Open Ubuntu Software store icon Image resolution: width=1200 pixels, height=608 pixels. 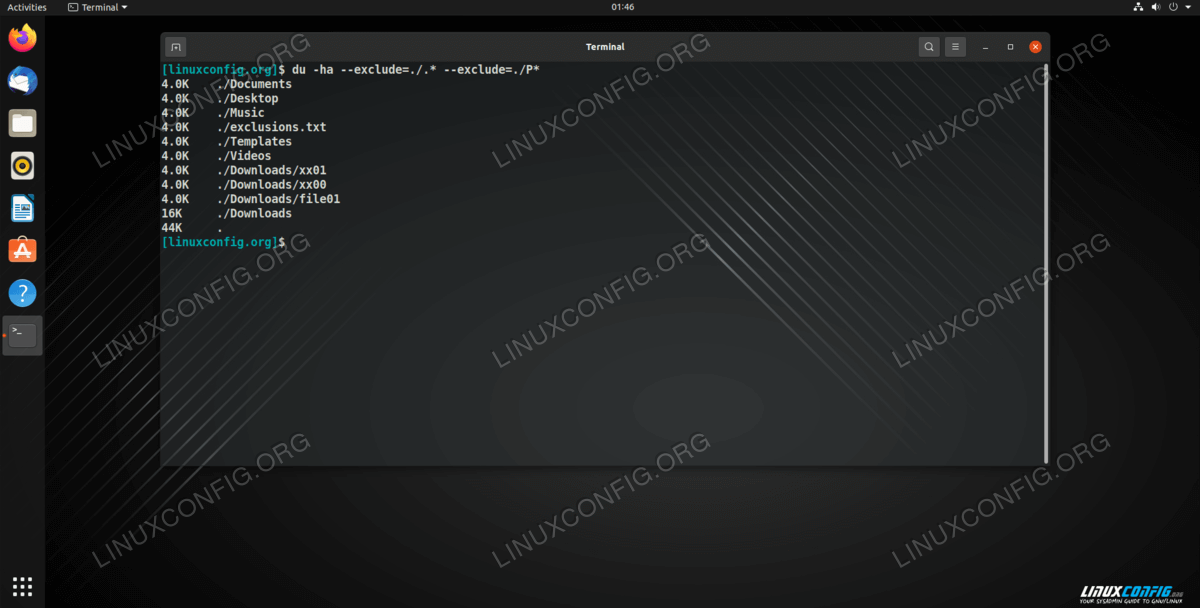[x=22, y=250]
